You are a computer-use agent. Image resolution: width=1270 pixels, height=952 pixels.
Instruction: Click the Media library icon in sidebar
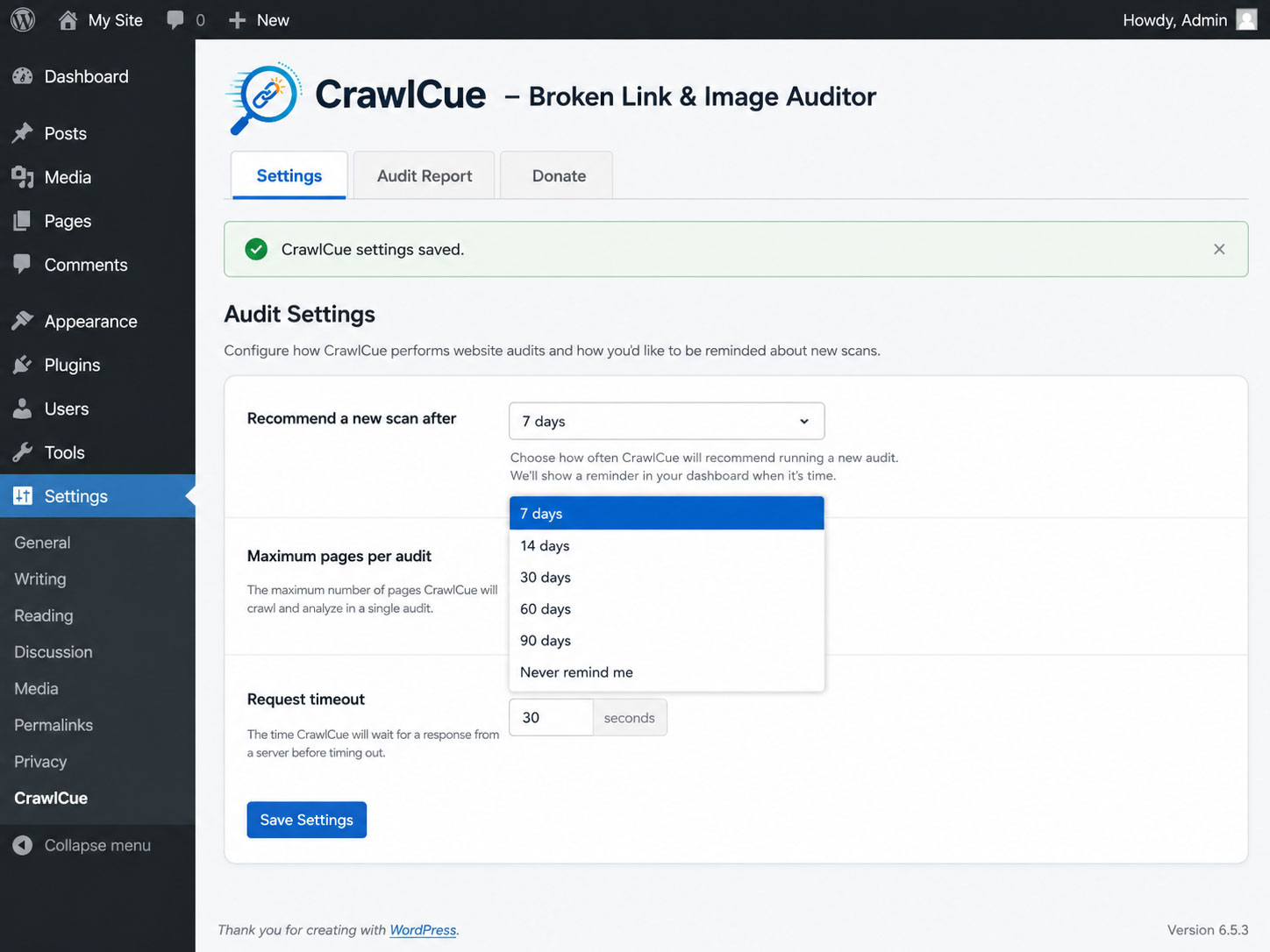(23, 177)
